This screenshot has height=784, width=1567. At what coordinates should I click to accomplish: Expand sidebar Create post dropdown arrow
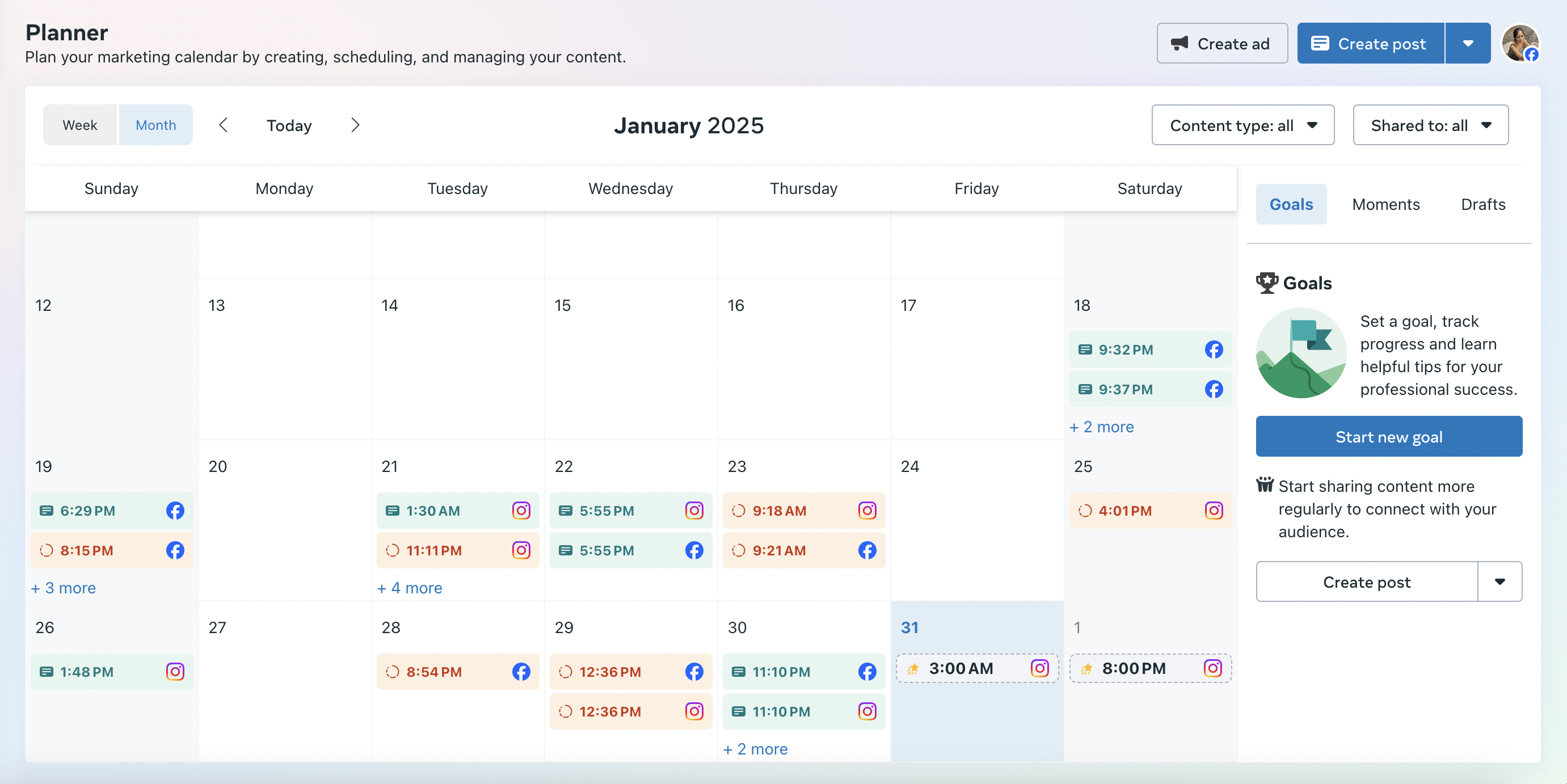[x=1499, y=581]
